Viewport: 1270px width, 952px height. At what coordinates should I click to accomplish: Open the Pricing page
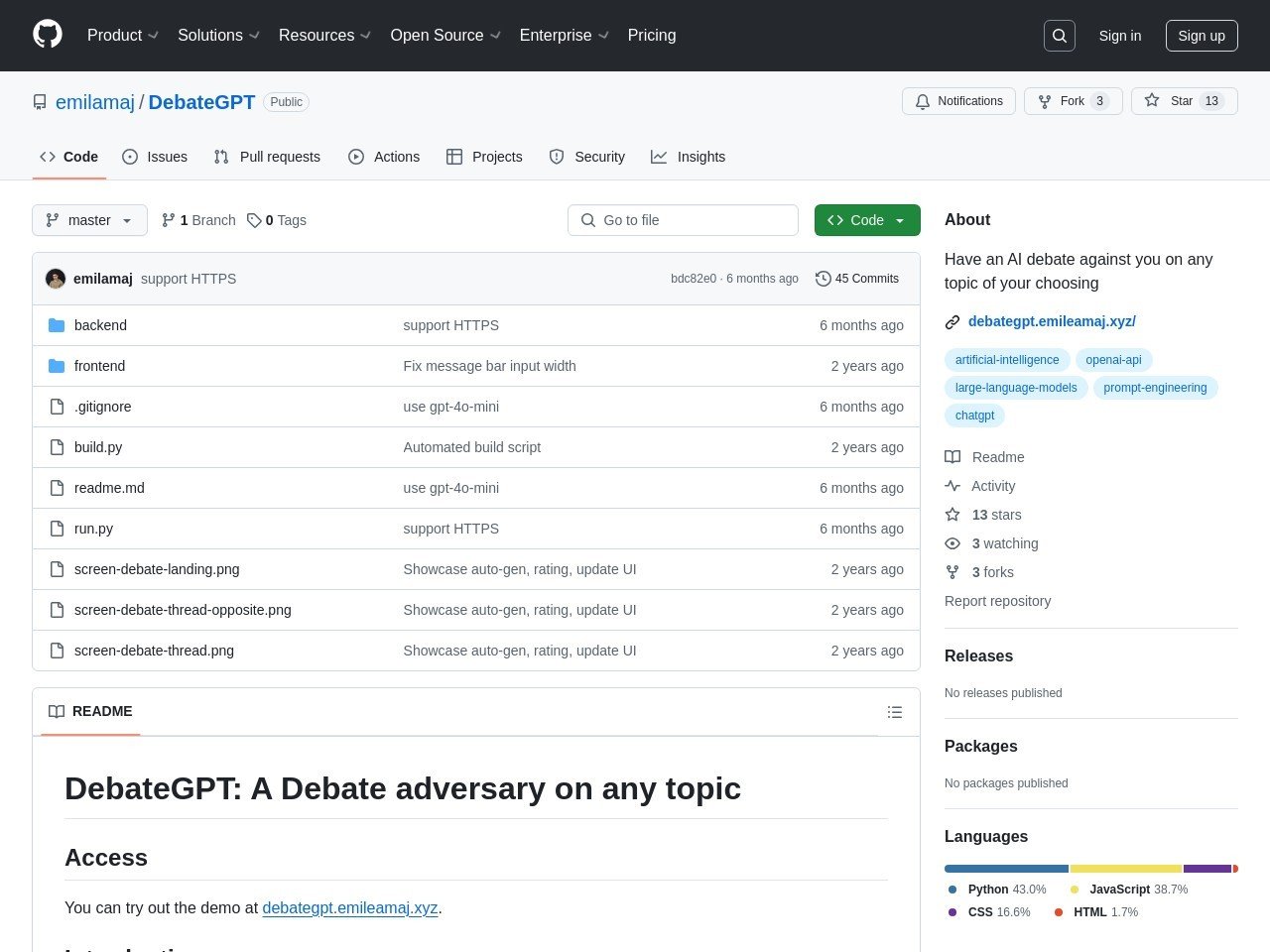[652, 35]
